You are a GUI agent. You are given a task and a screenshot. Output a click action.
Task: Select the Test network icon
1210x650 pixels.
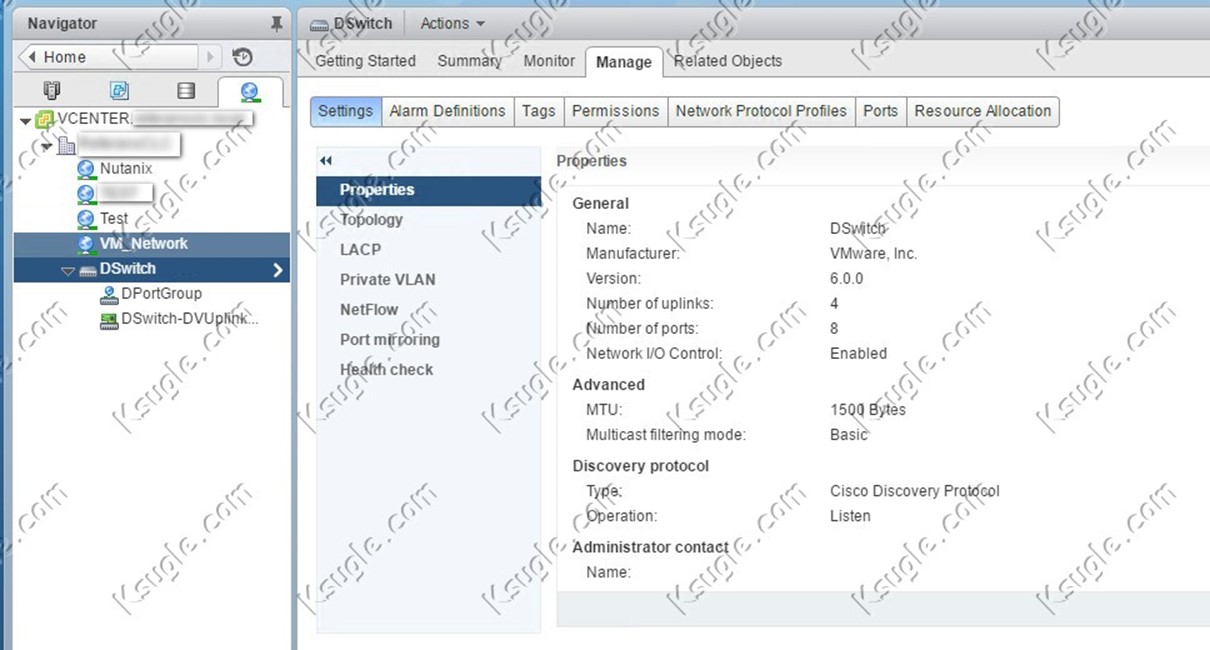pos(86,218)
